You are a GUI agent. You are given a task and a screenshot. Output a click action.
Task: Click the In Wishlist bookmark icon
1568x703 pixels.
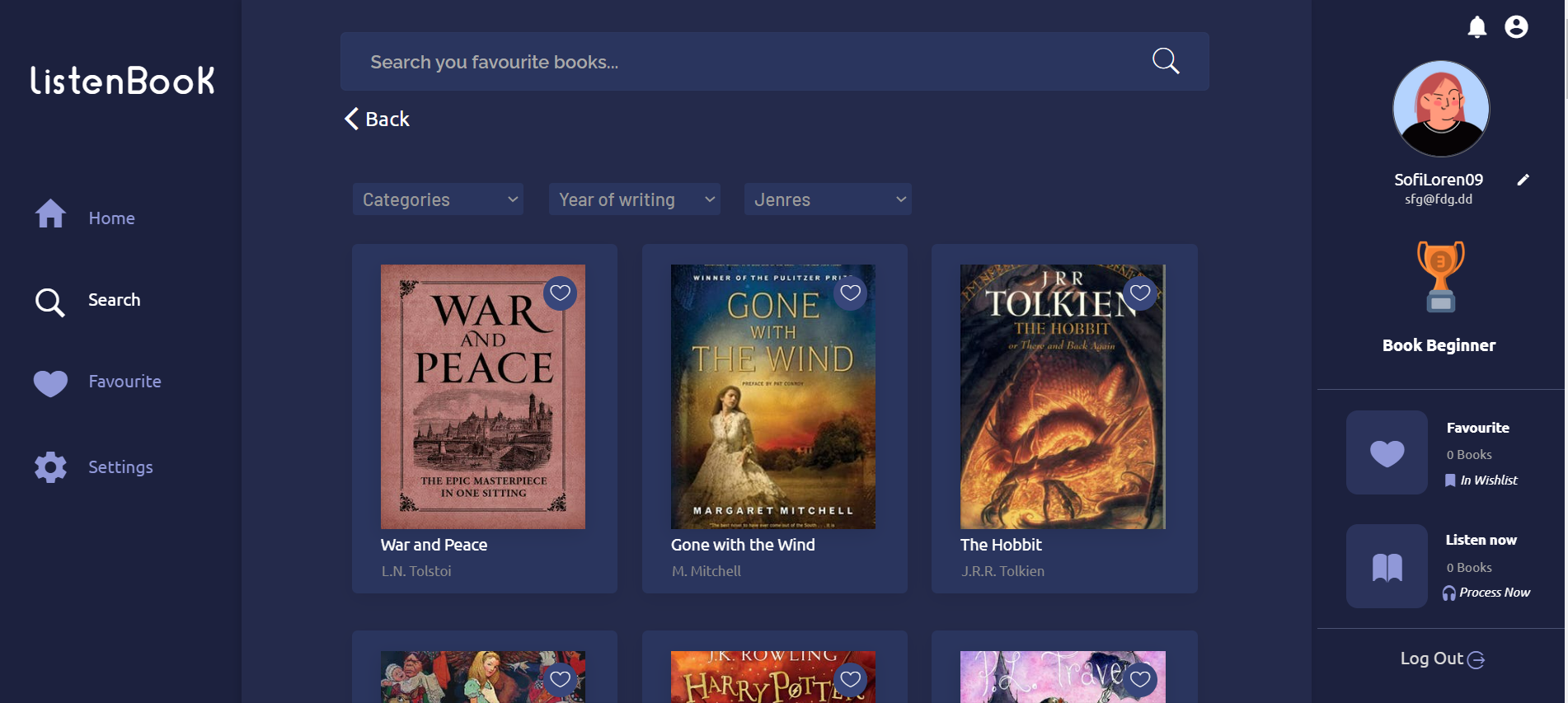tap(1450, 480)
